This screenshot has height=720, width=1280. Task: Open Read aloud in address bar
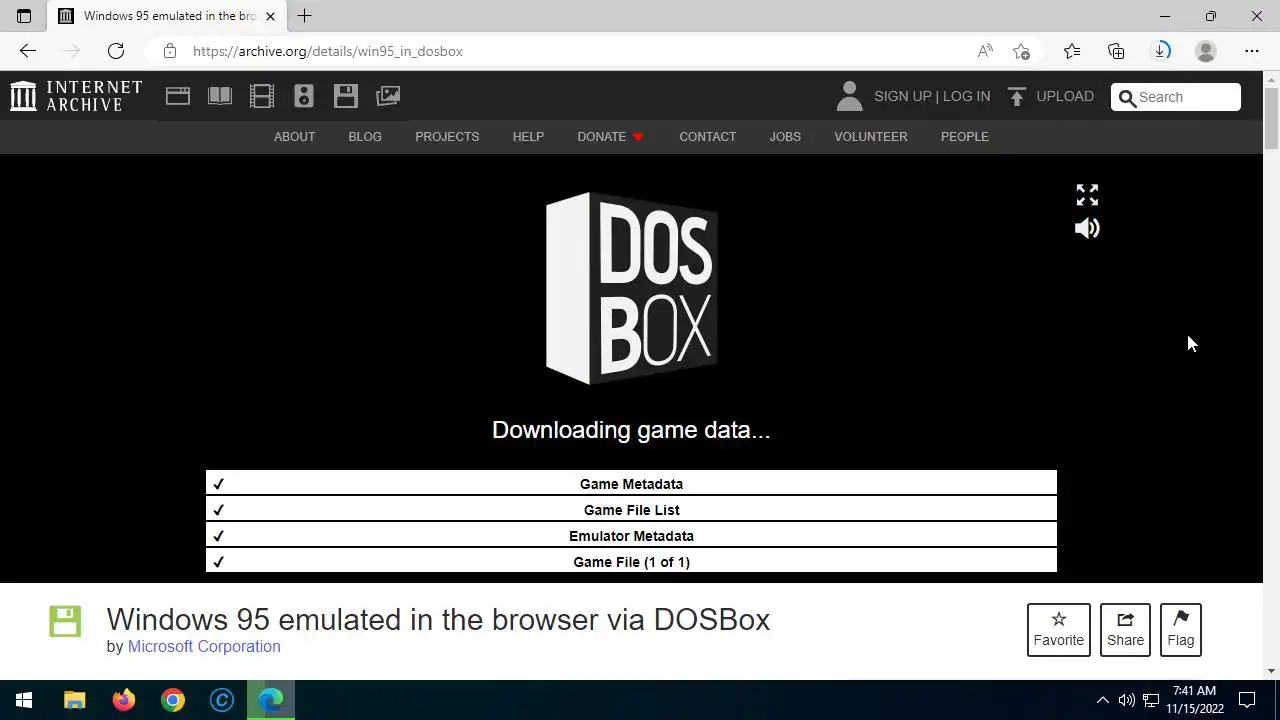985,51
